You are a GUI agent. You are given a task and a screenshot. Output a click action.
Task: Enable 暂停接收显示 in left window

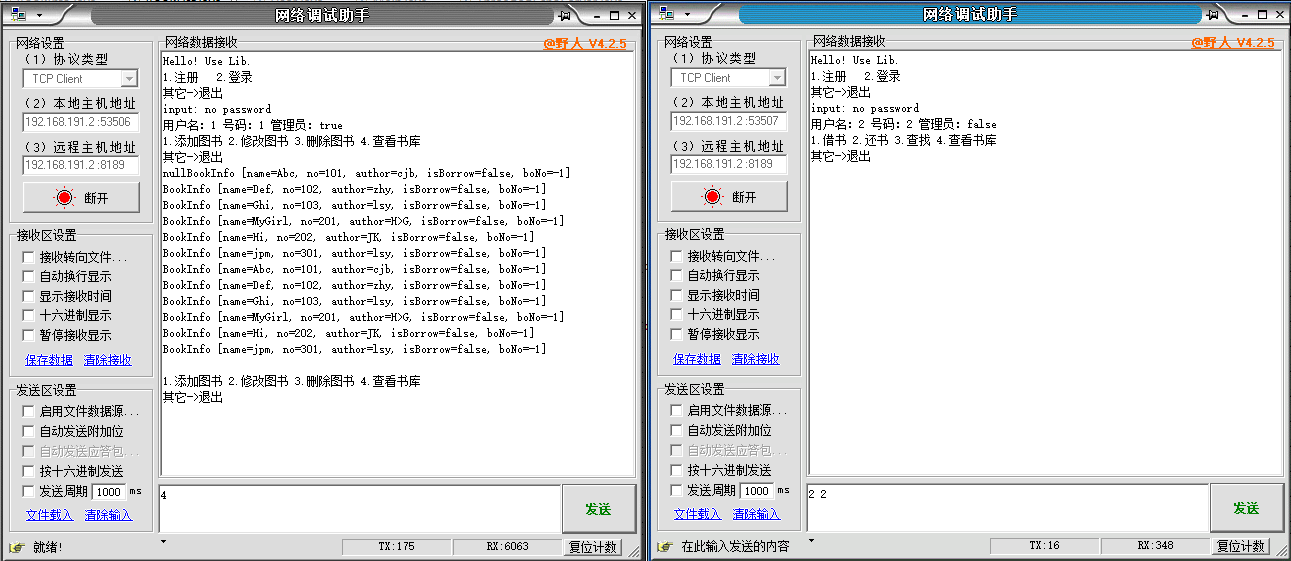(28, 335)
